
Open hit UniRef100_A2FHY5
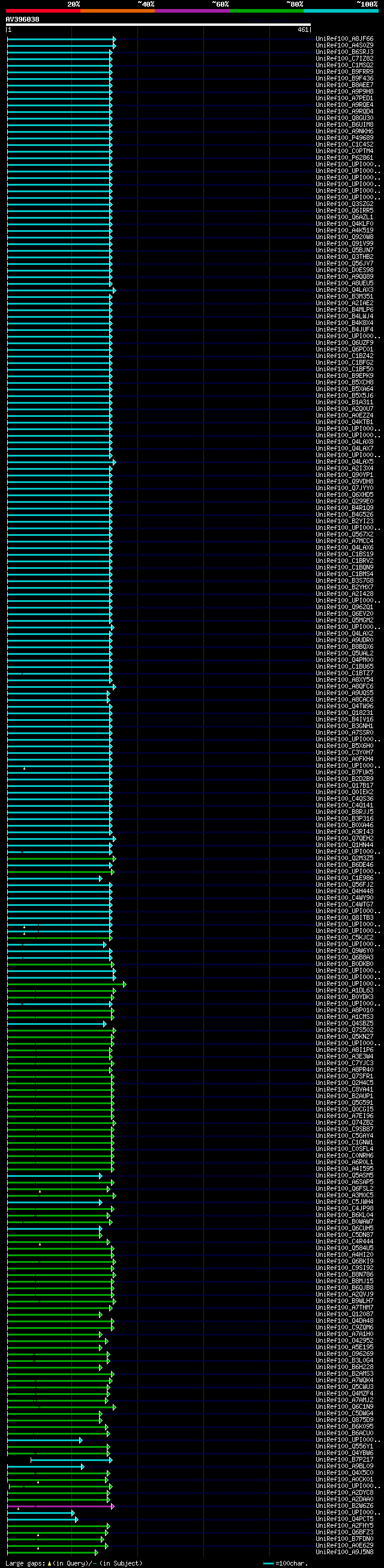[344, 1525]
